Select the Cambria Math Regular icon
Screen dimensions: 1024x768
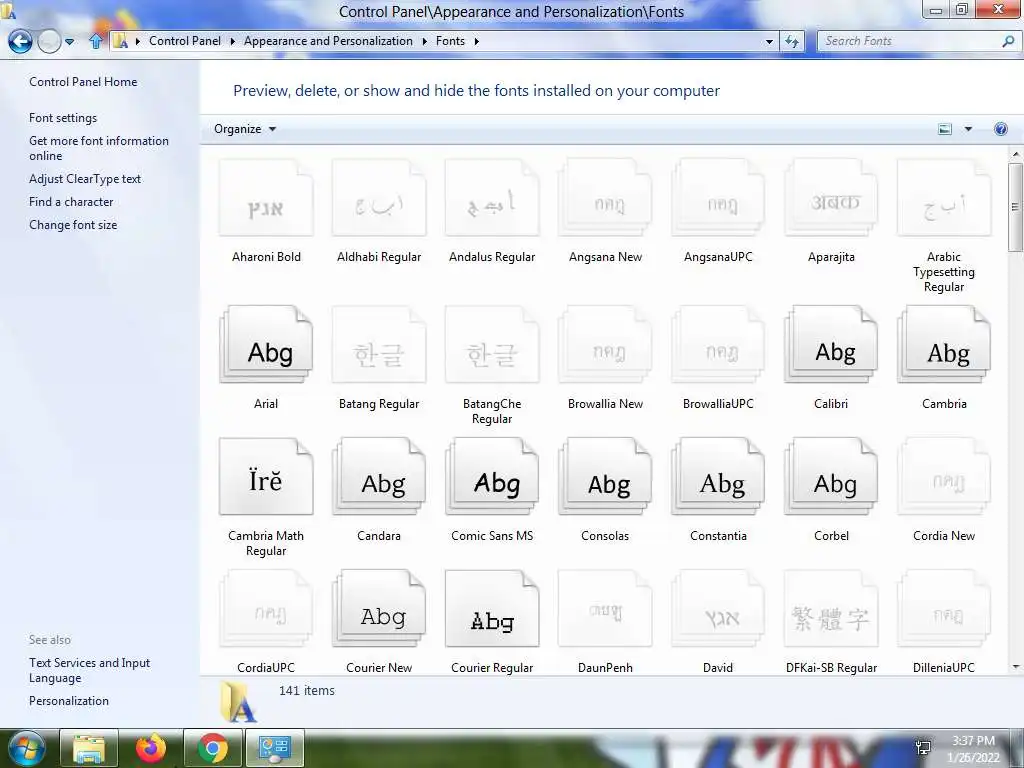(266, 477)
